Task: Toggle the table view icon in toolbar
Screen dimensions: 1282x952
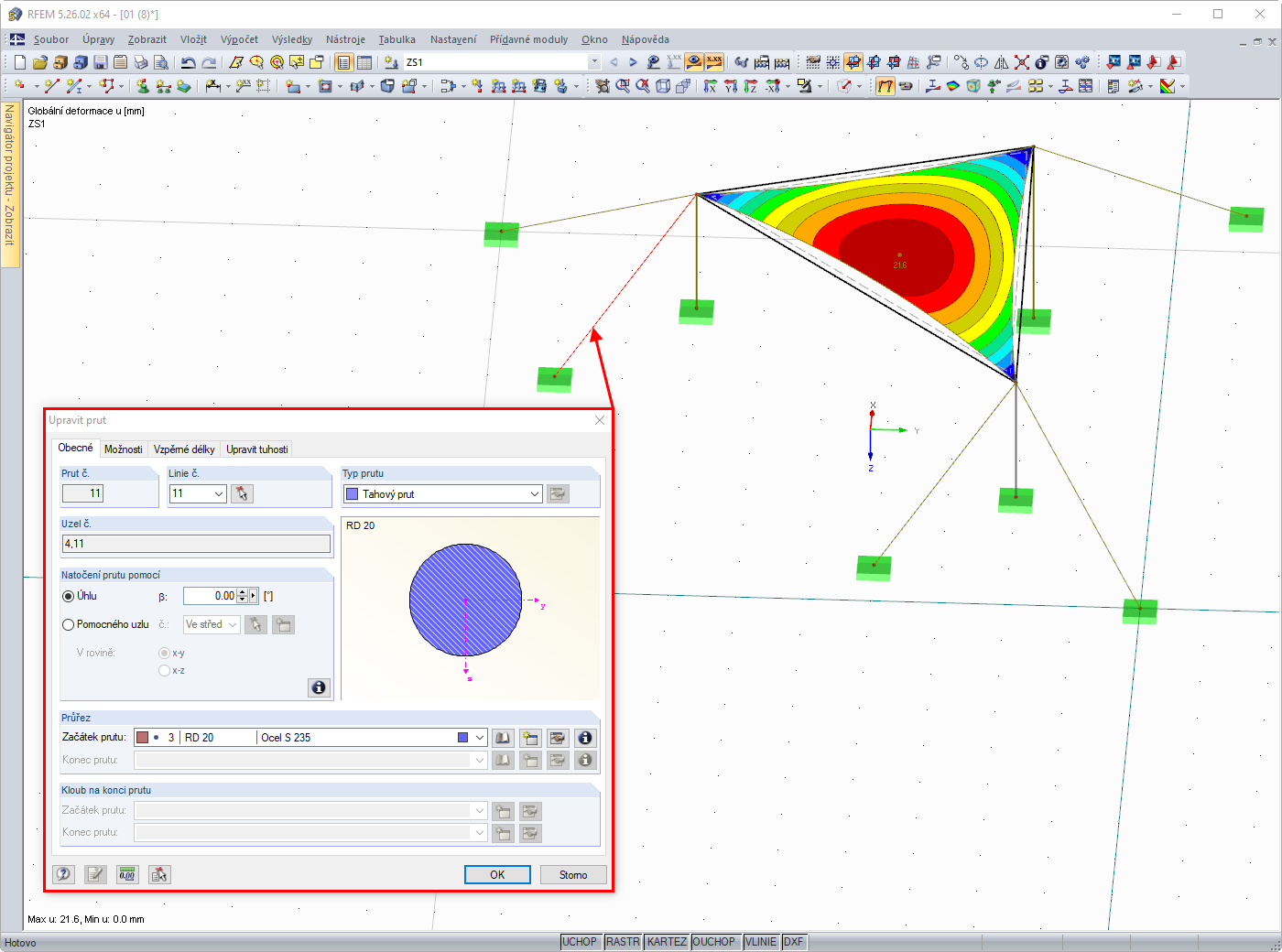Action: pyautogui.click(x=364, y=62)
